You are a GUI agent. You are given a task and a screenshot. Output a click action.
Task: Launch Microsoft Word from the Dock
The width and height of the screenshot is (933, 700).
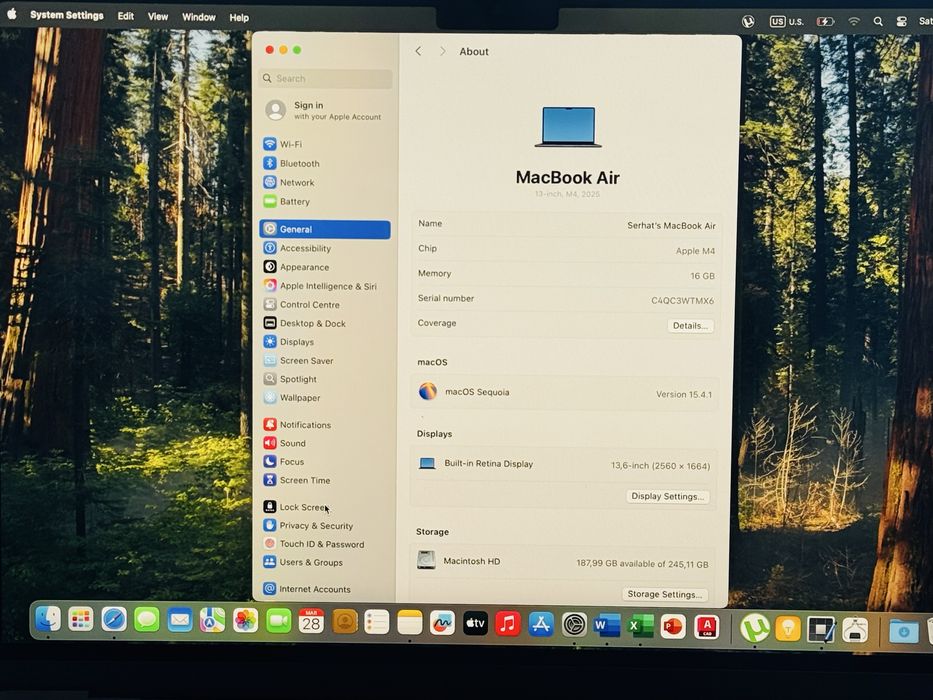click(607, 626)
